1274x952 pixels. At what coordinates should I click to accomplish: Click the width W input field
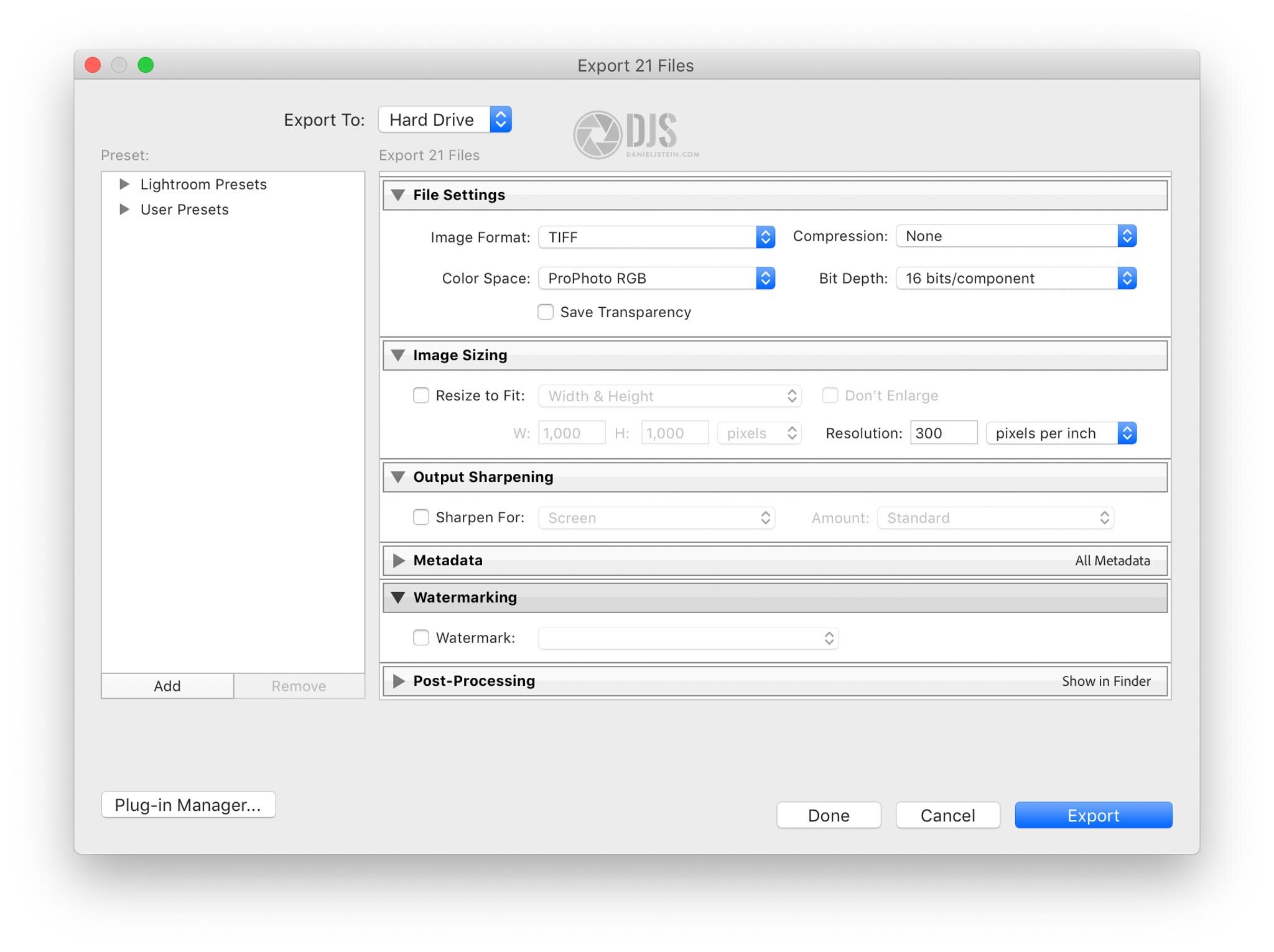tap(572, 433)
